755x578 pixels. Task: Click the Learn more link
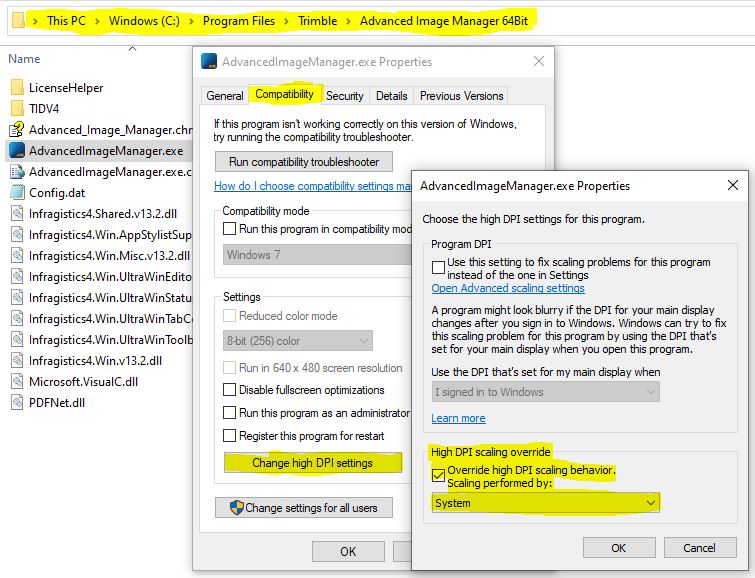(458, 418)
